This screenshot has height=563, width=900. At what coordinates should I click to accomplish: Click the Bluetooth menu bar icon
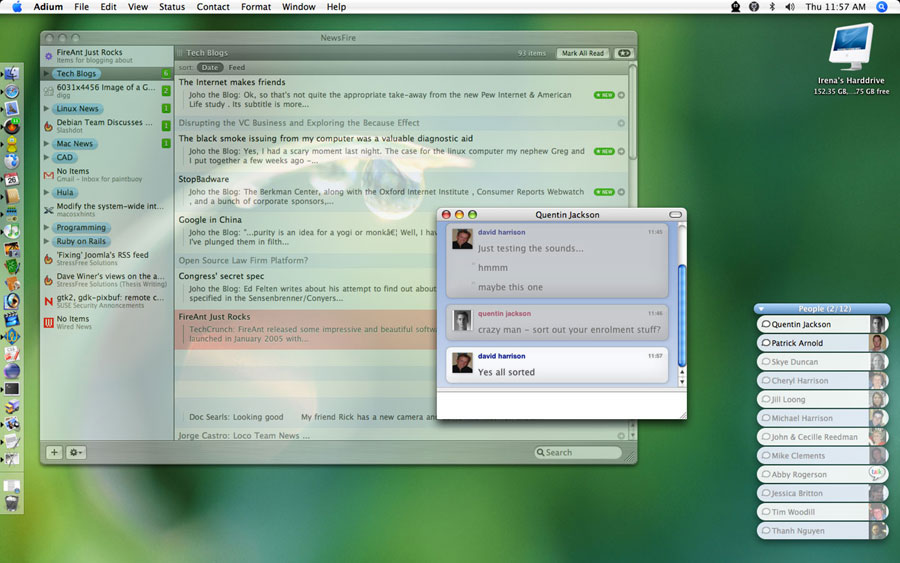772,7
